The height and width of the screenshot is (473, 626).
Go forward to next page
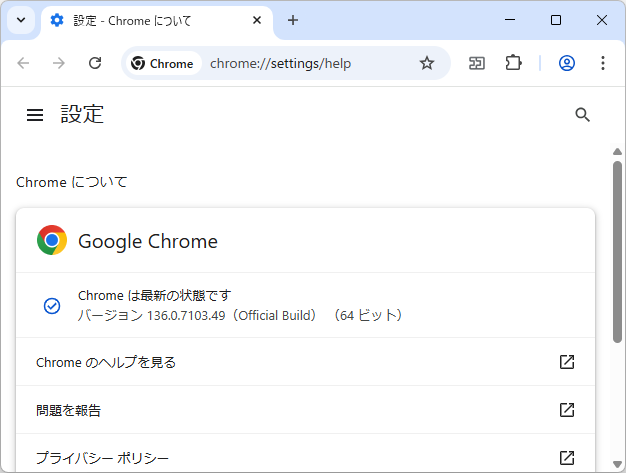point(59,63)
